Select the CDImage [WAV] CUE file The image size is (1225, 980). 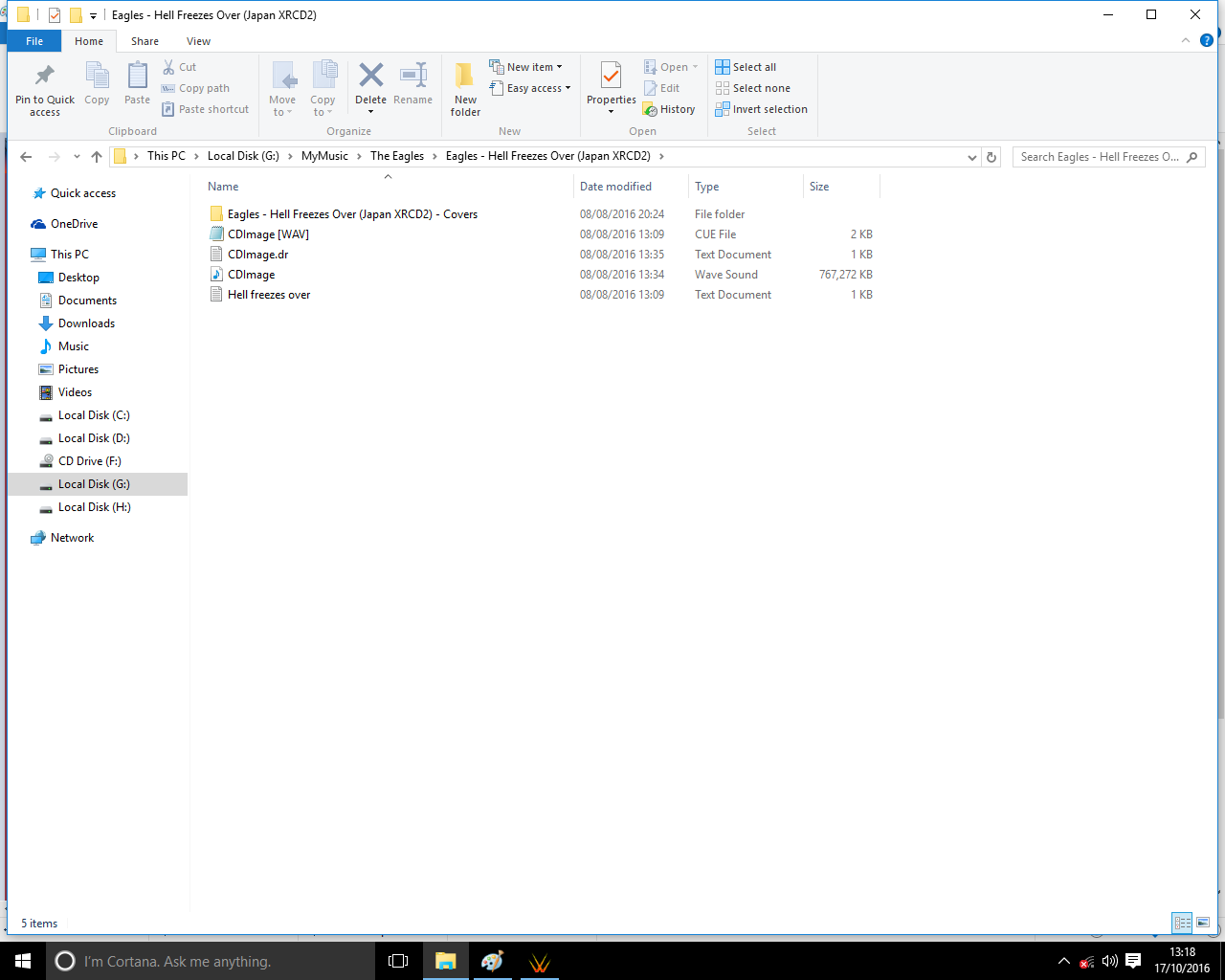pyautogui.click(x=542, y=234)
